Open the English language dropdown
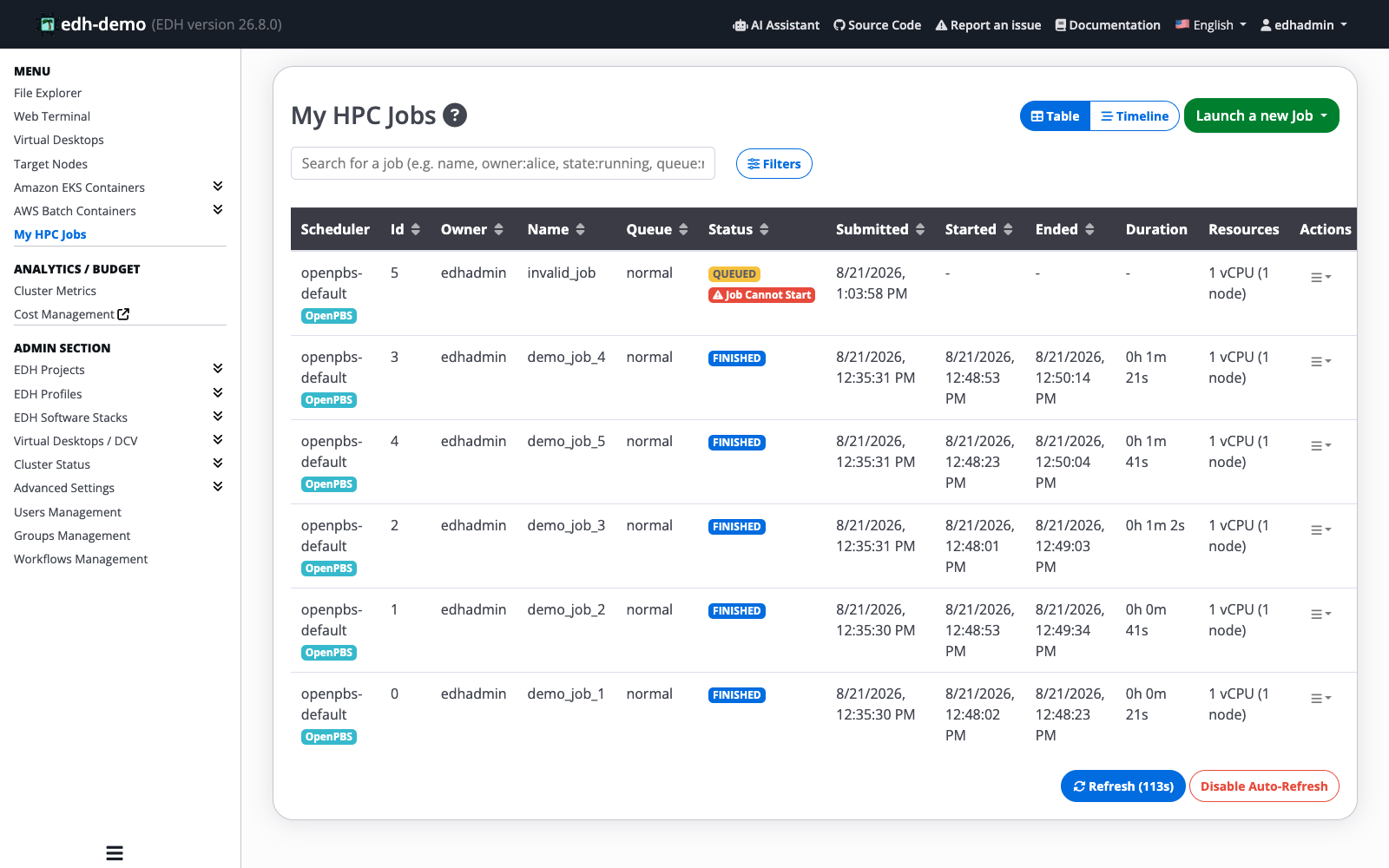Screen dimensions: 1389x868 (x=1211, y=25)
